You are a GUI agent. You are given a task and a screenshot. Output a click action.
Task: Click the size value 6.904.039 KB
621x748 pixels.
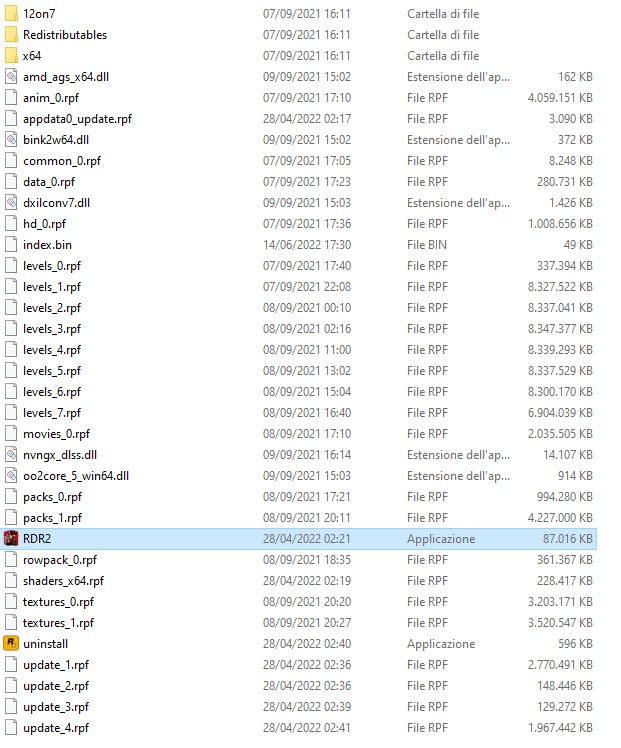point(560,412)
